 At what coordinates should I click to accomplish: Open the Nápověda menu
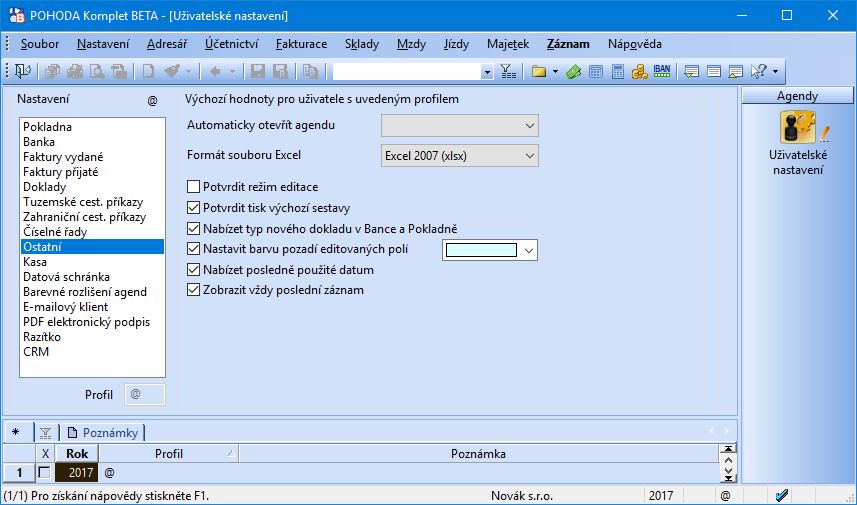[635, 44]
